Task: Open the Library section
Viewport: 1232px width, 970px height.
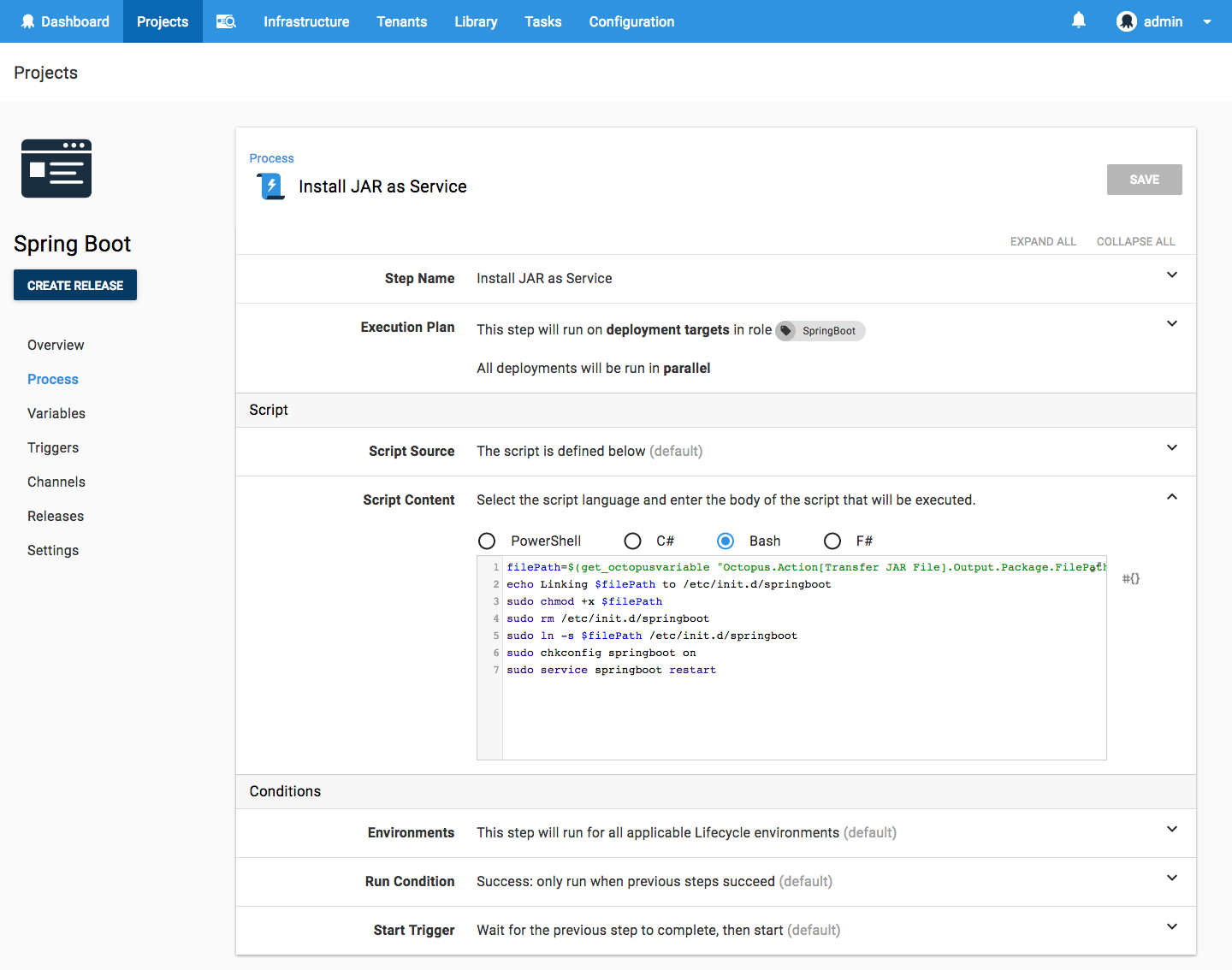Action: pos(476,21)
